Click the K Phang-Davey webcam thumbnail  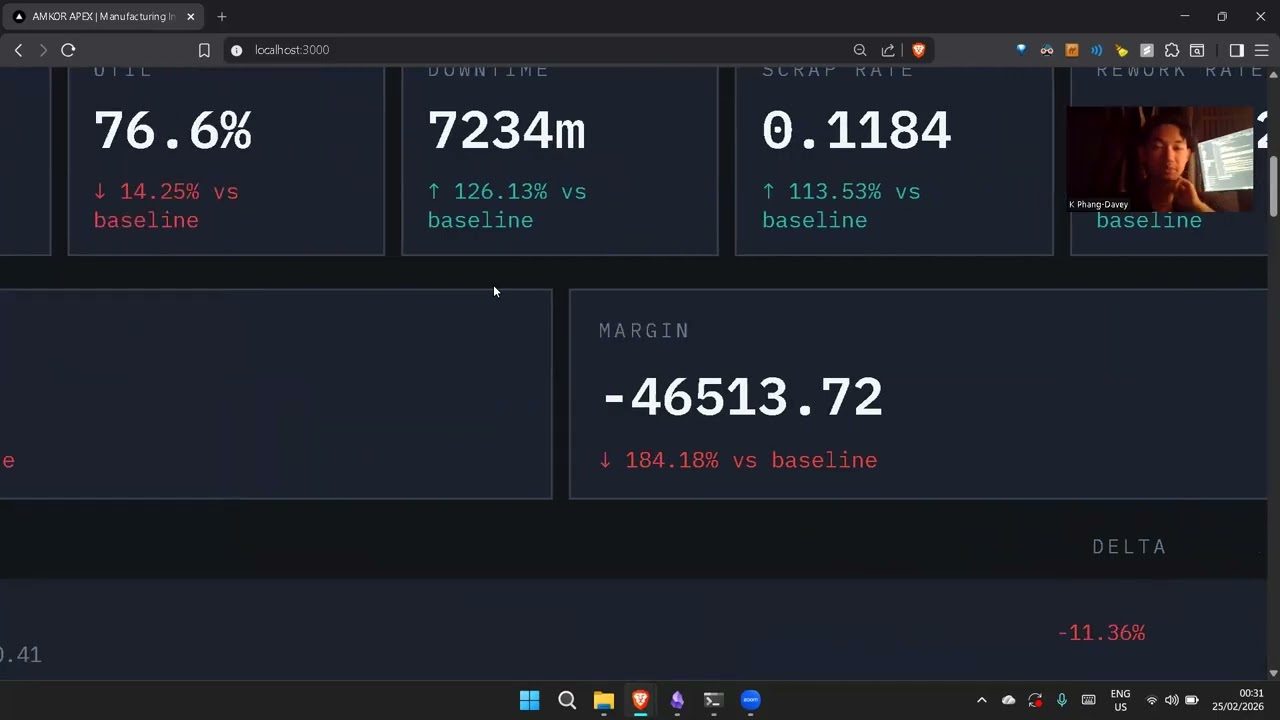(1160, 159)
